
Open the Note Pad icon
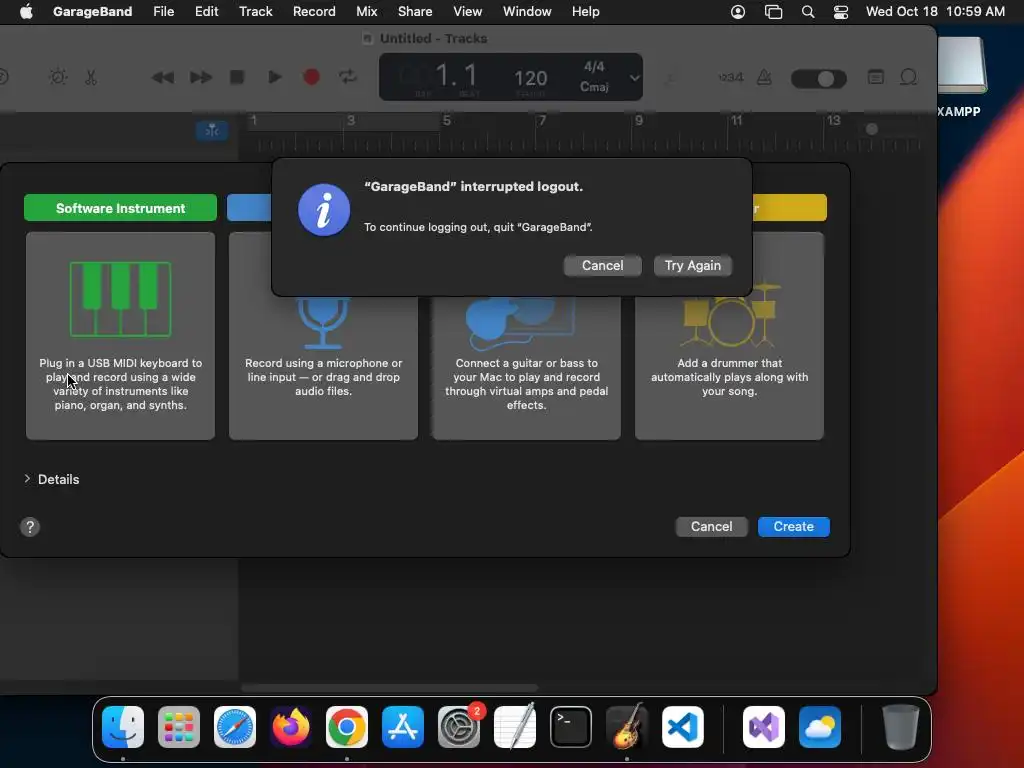point(875,78)
